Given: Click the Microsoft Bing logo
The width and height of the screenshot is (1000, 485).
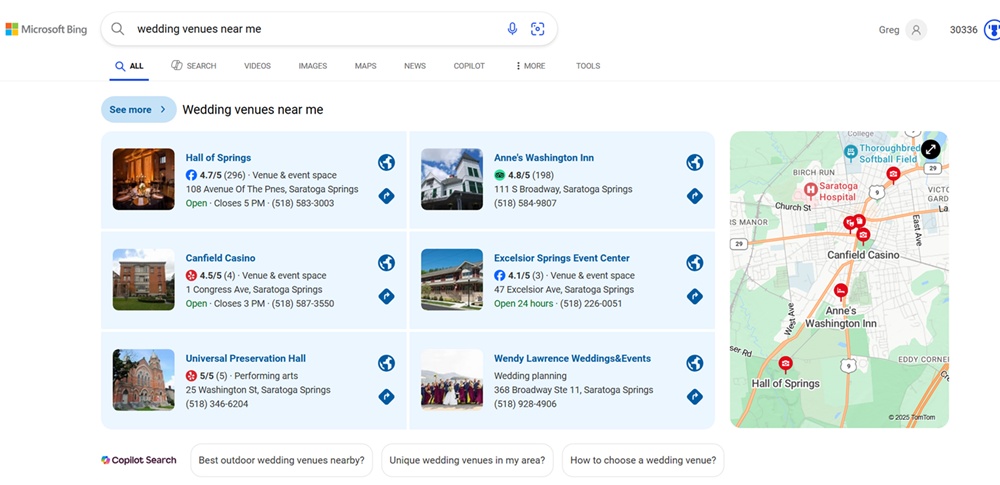Looking at the screenshot, I should [46, 29].
